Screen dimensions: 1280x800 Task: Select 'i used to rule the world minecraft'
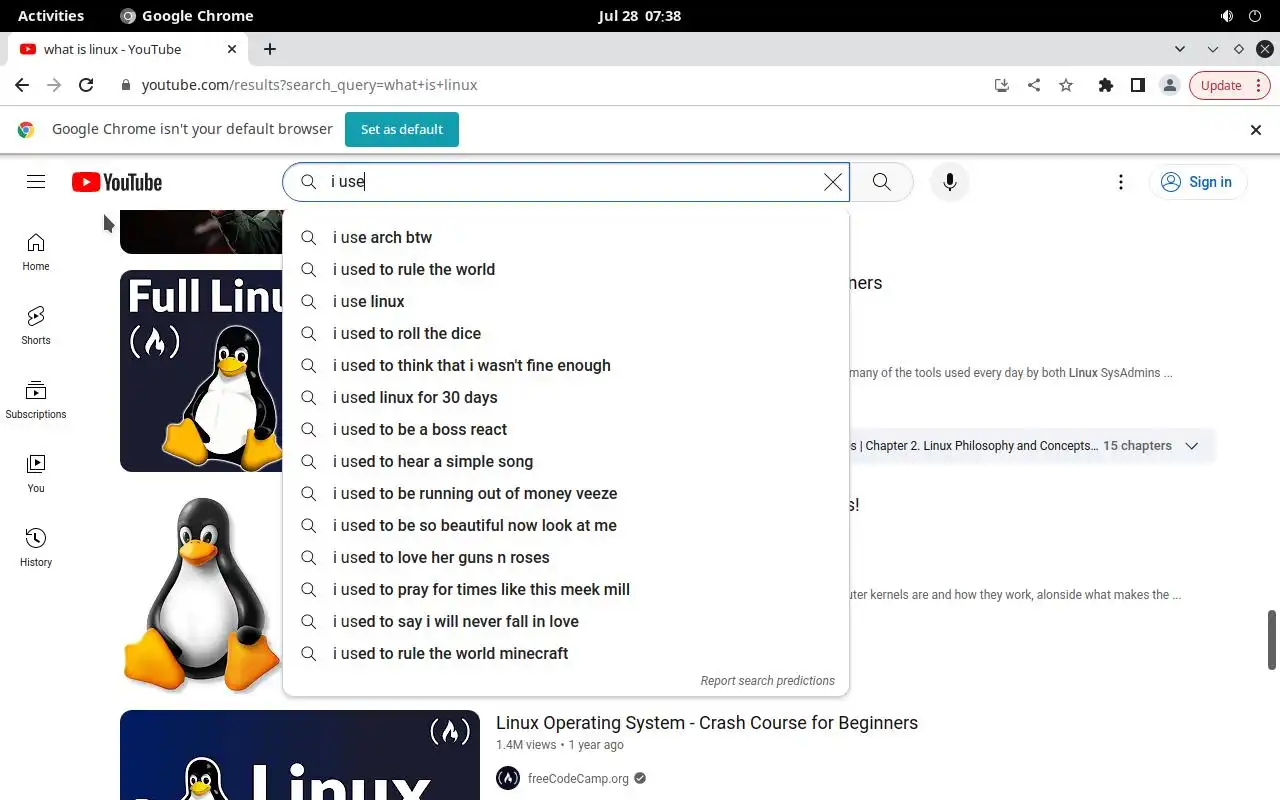click(x=566, y=653)
